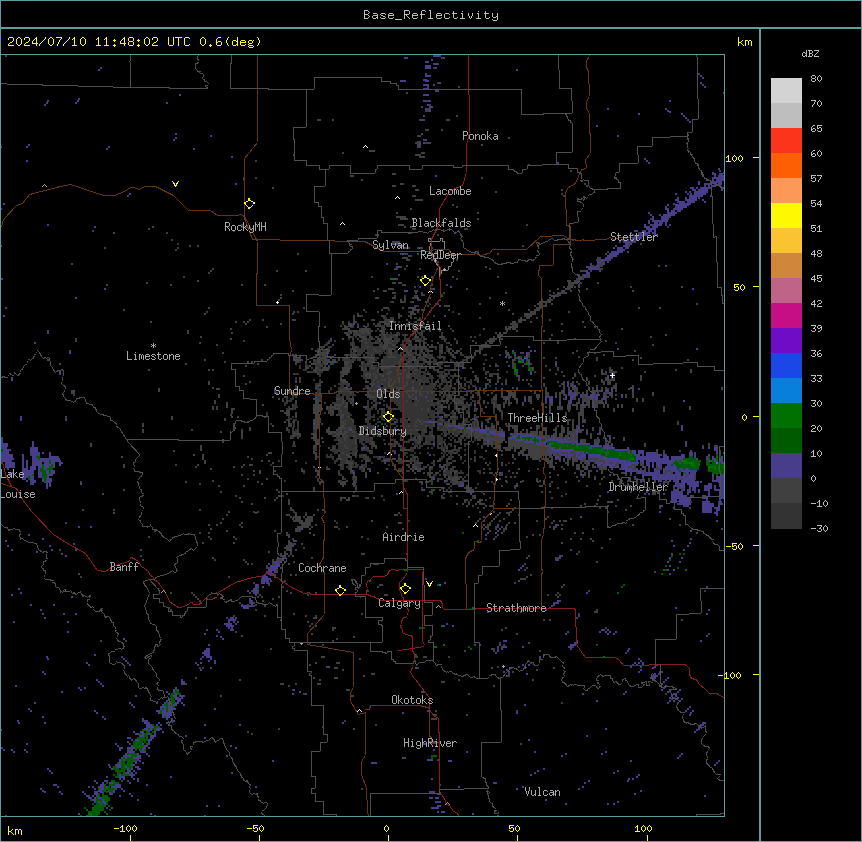Select the light gray 80 dBZ legend swatch
This screenshot has width=862, height=842.
pos(786,90)
